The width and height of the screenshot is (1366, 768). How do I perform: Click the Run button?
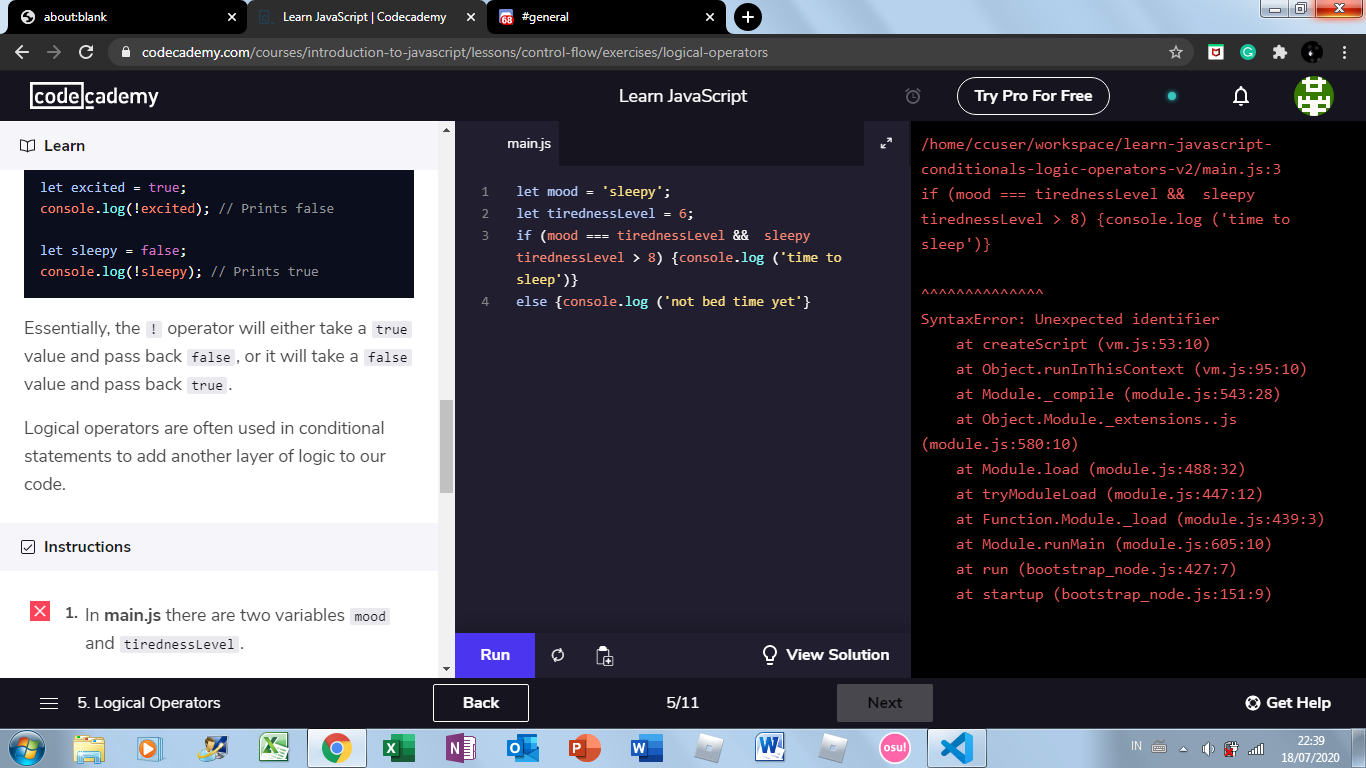click(x=495, y=655)
